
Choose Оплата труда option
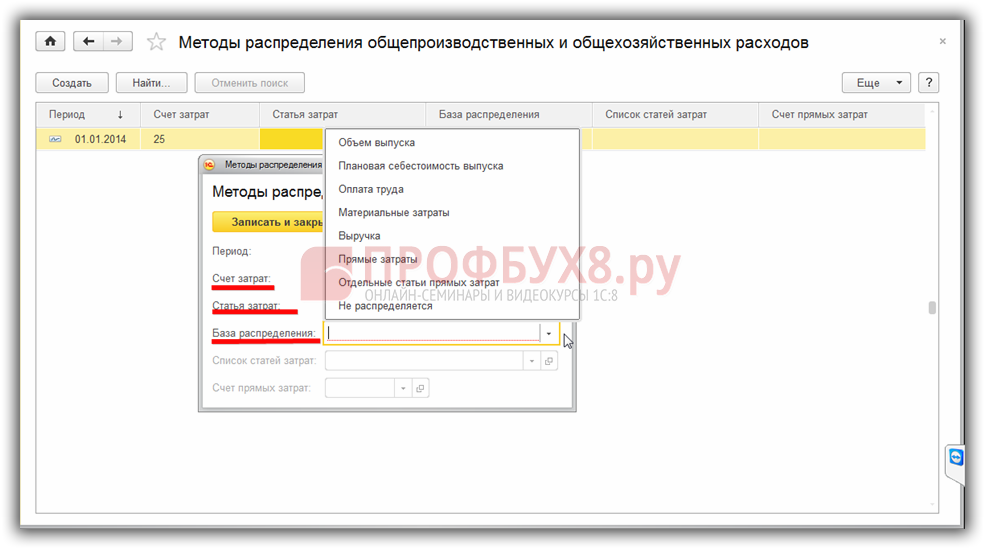pos(370,189)
